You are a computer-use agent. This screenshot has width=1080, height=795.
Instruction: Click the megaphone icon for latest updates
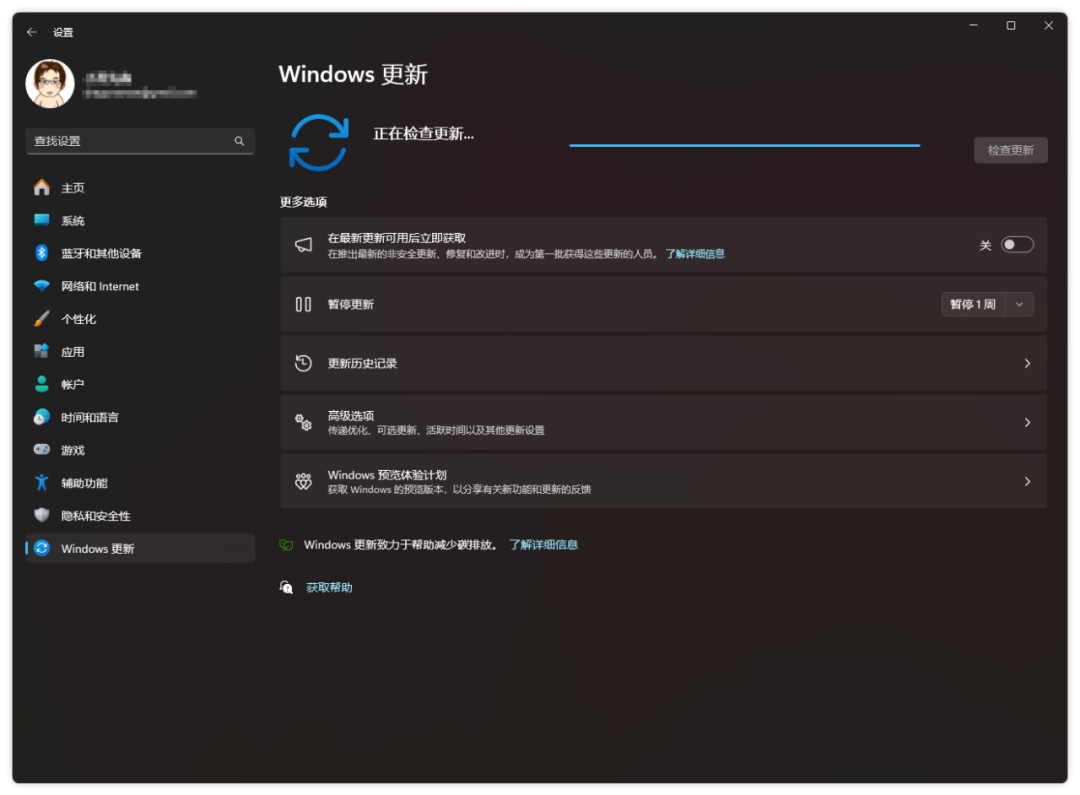(304, 245)
